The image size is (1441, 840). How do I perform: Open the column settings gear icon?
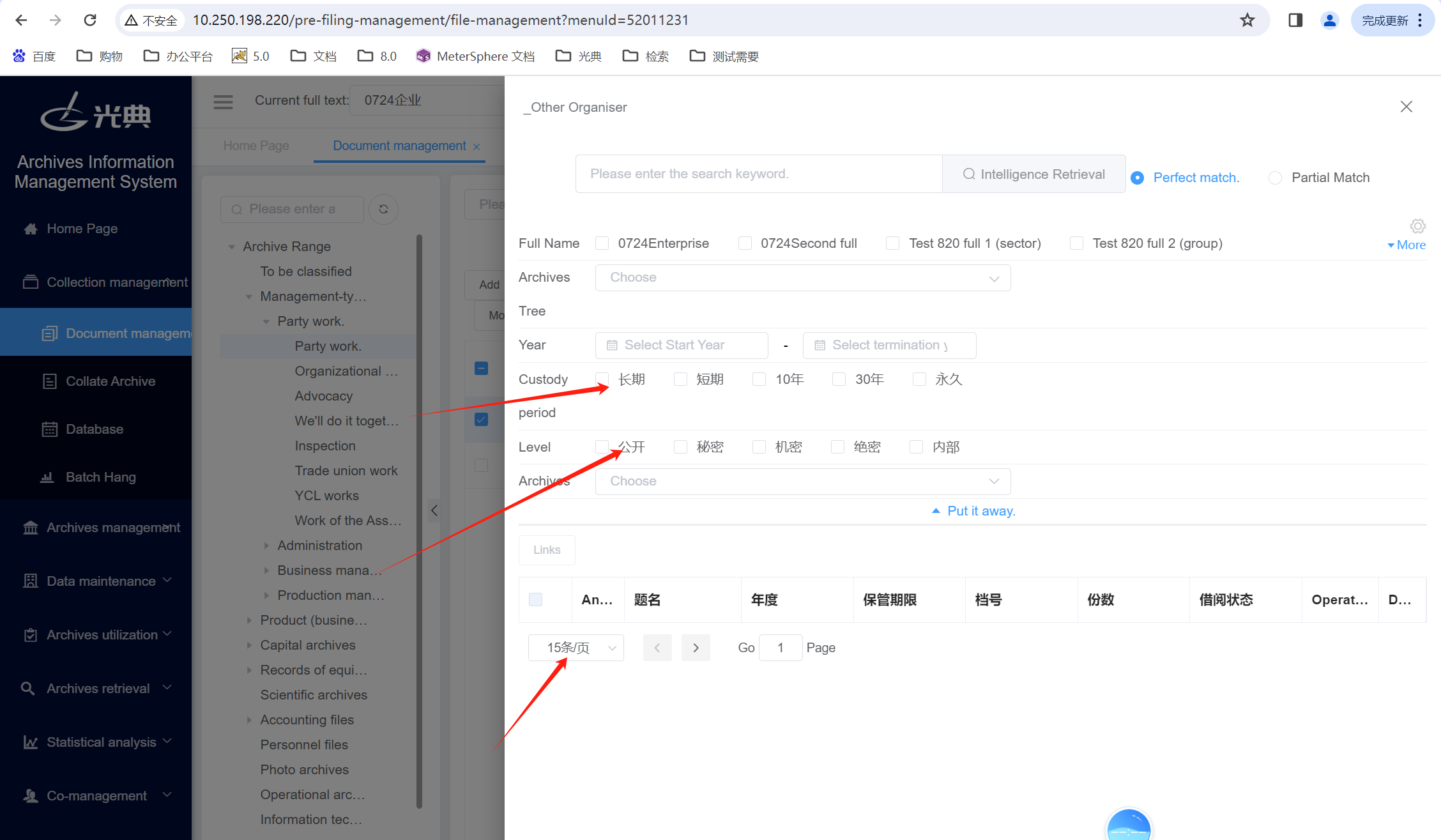point(1417,225)
